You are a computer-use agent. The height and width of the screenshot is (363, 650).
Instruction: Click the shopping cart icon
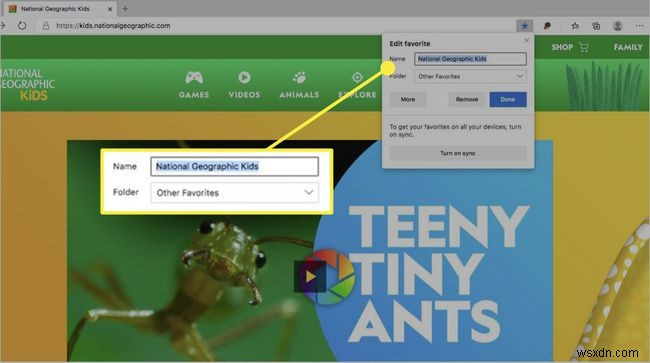[x=584, y=47]
